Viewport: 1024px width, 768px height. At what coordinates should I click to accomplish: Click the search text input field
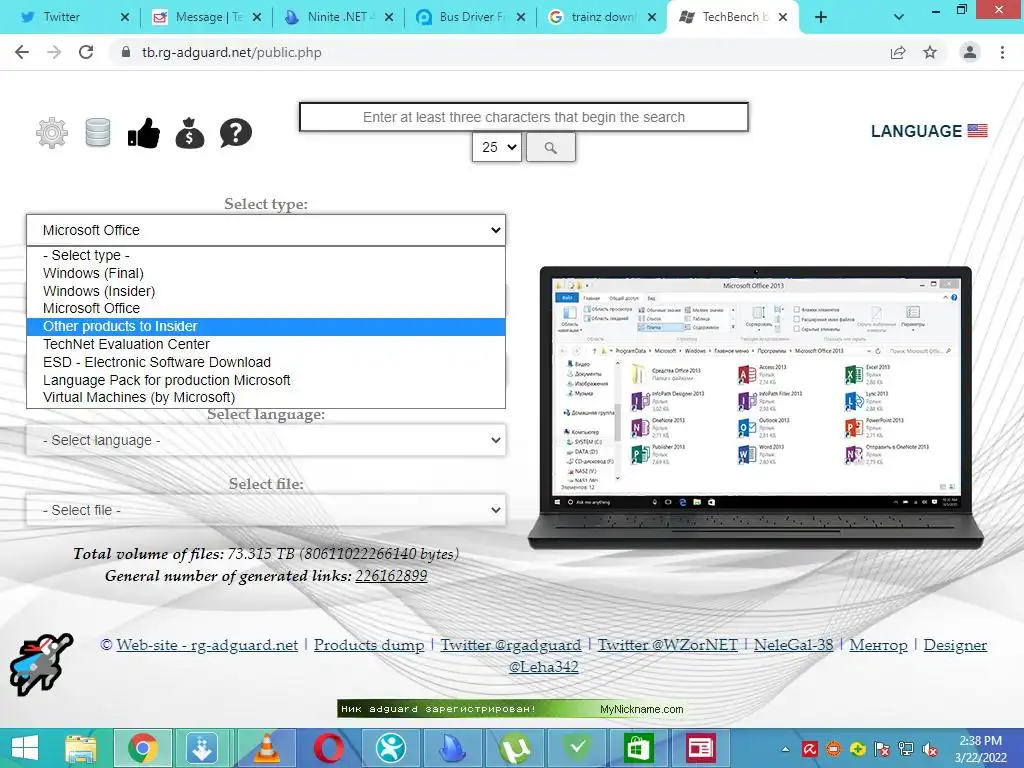524,117
